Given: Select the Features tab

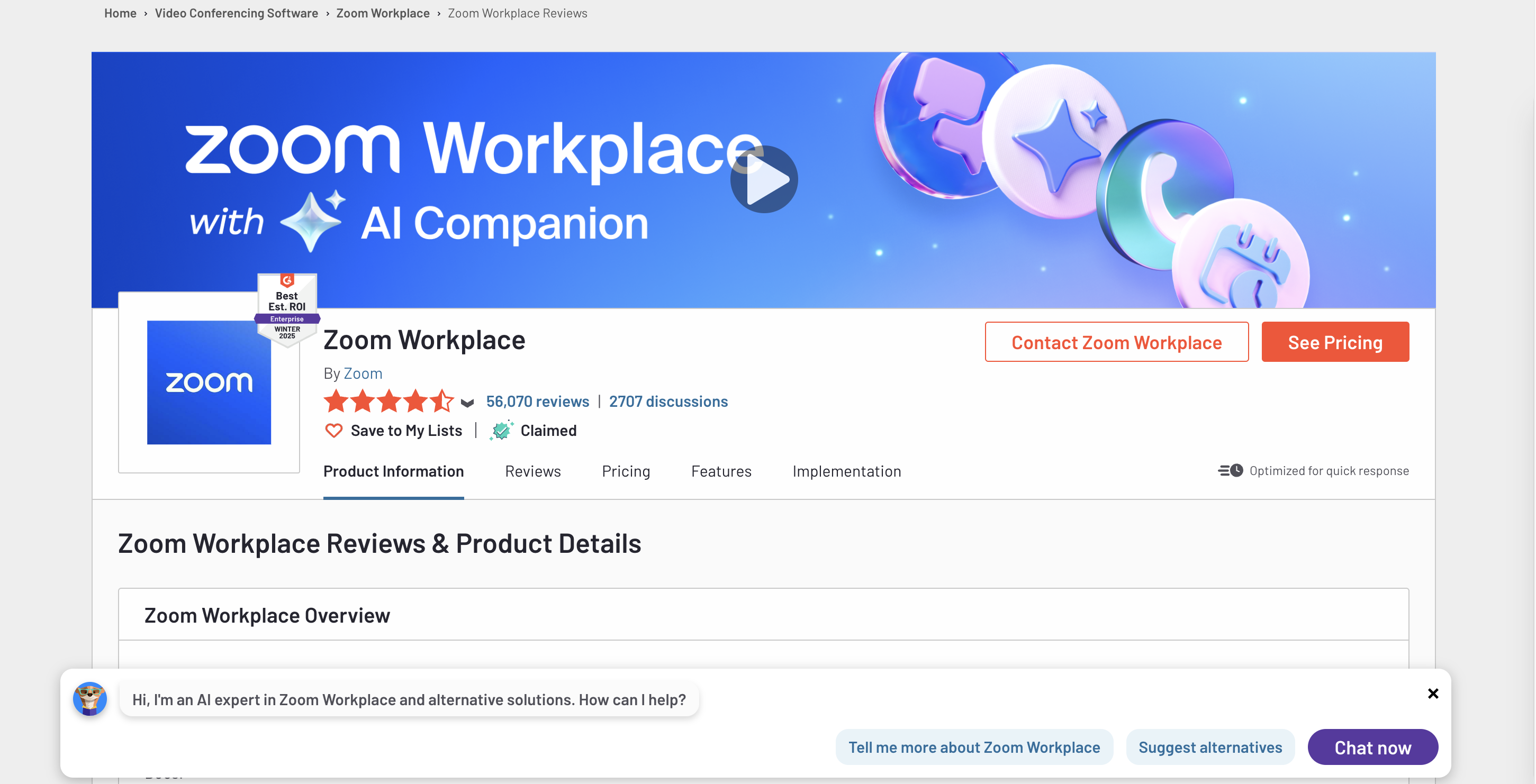Looking at the screenshot, I should pos(721,471).
